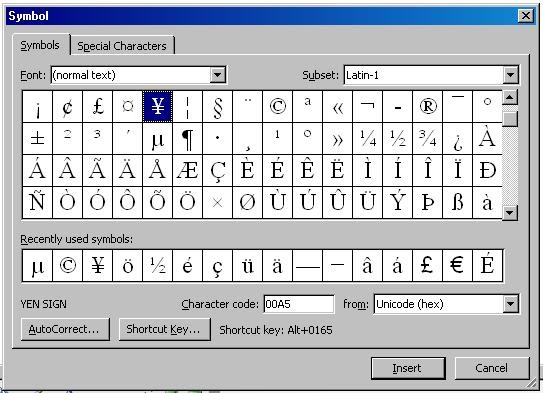Choose the right double angle quote »
This screenshot has height=393, width=543.
point(338,139)
